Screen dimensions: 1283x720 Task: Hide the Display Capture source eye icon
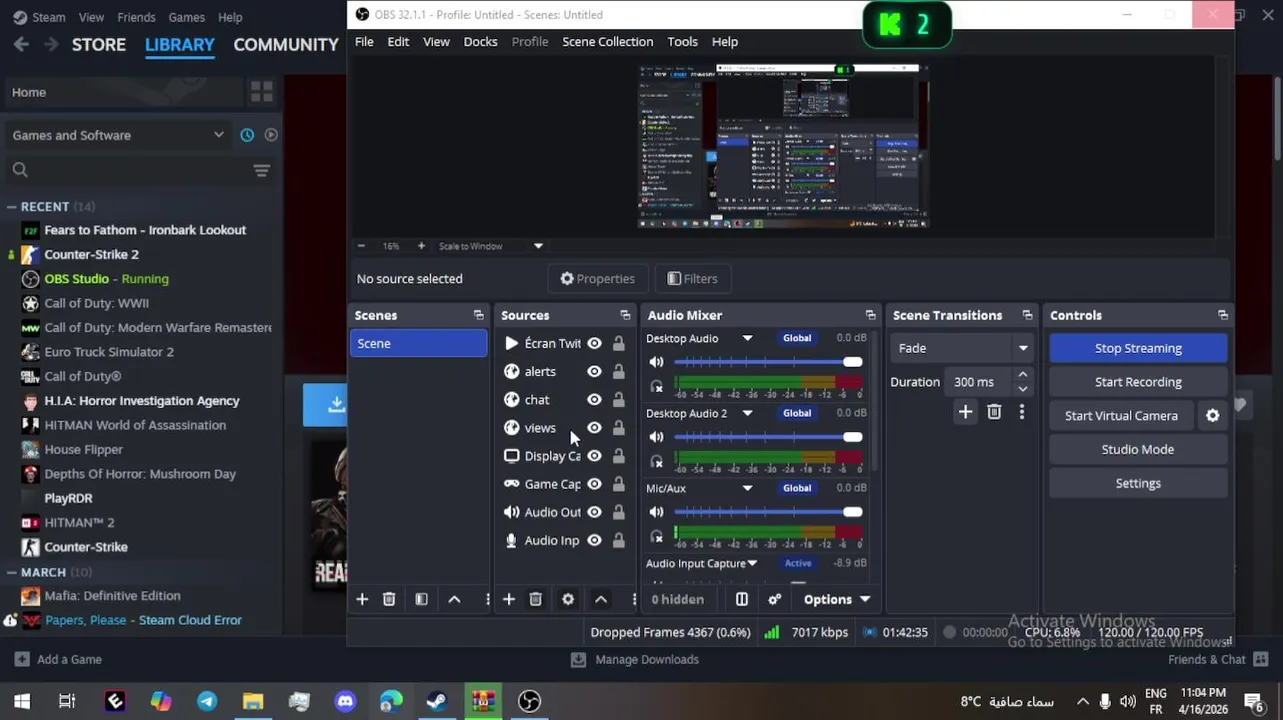[594, 455]
